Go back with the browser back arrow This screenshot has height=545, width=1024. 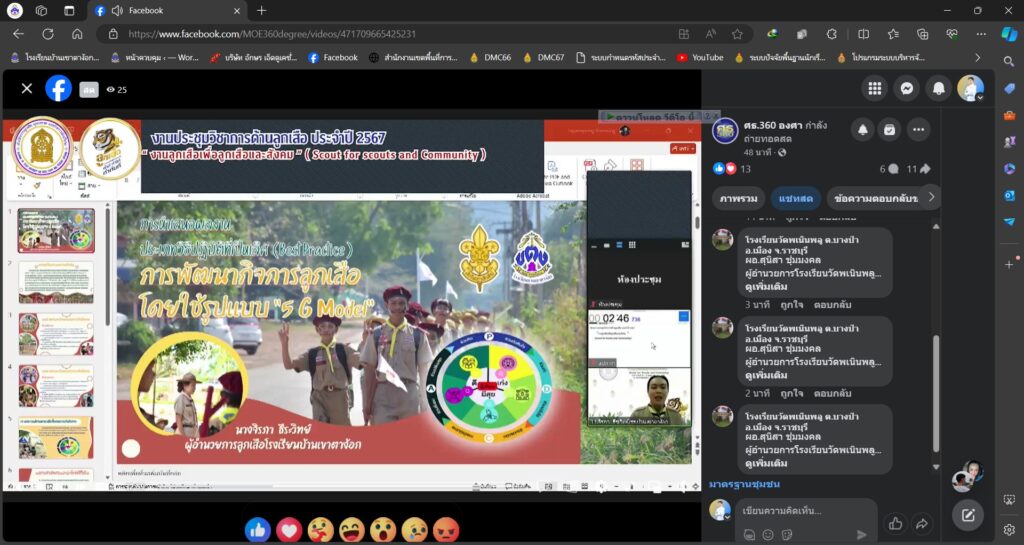tap(18, 34)
